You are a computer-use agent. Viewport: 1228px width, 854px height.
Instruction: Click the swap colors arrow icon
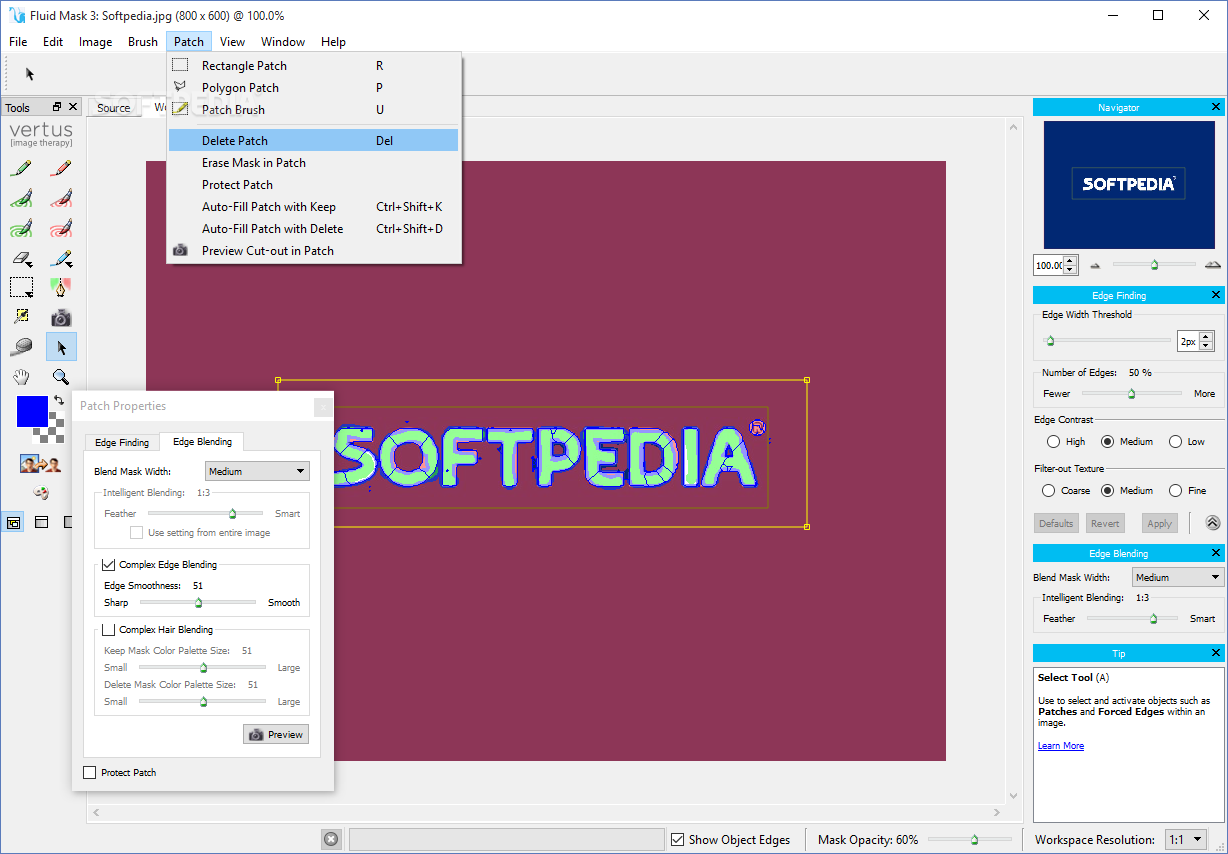point(58,401)
